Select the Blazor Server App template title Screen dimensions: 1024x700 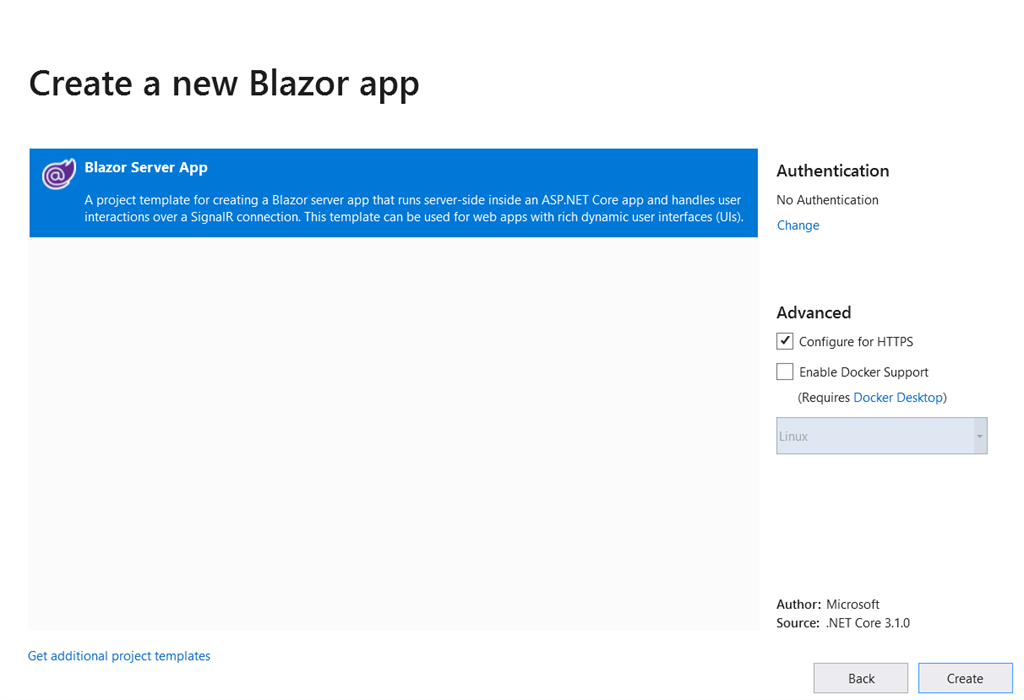click(146, 168)
